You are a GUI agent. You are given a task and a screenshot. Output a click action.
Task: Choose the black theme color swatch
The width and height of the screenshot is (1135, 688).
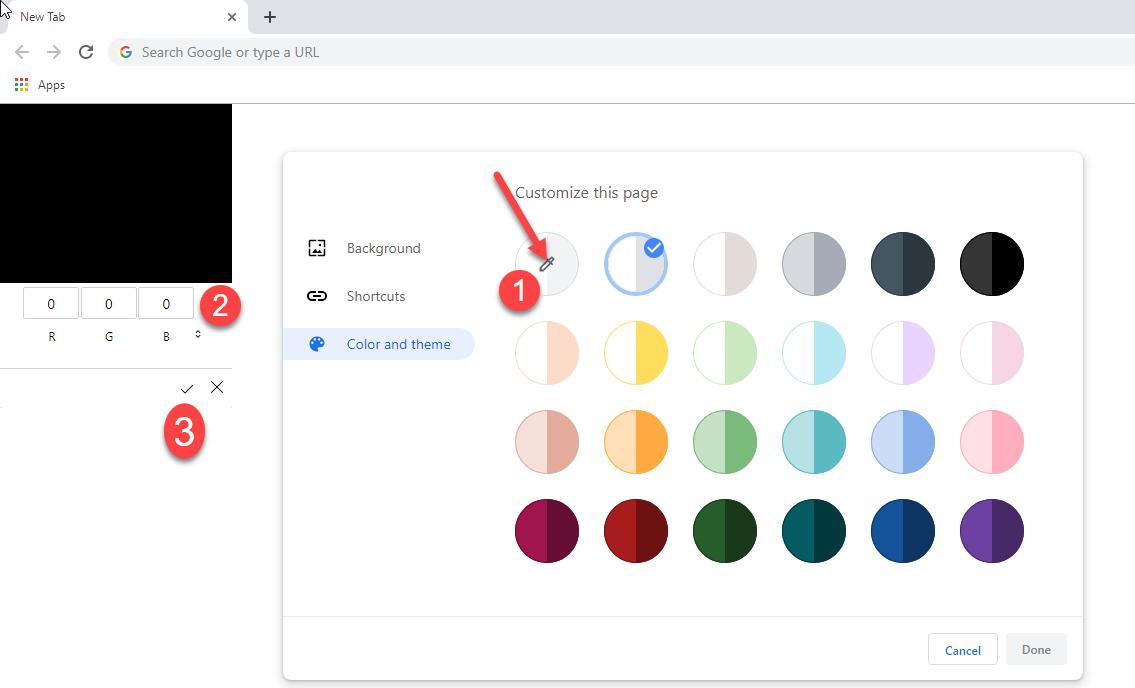pyautogui.click(x=992, y=264)
